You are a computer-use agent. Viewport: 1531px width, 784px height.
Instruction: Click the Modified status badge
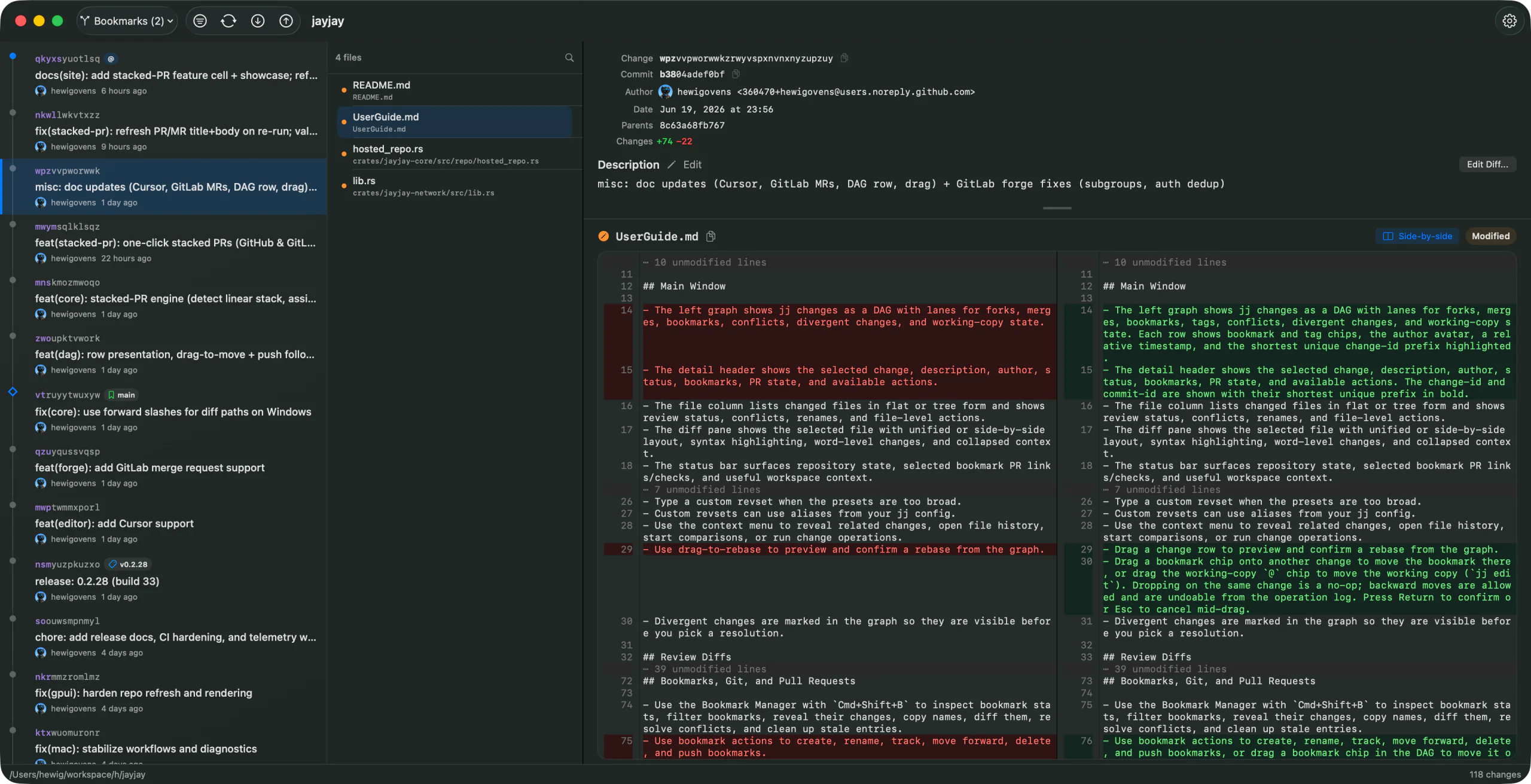(x=1490, y=236)
